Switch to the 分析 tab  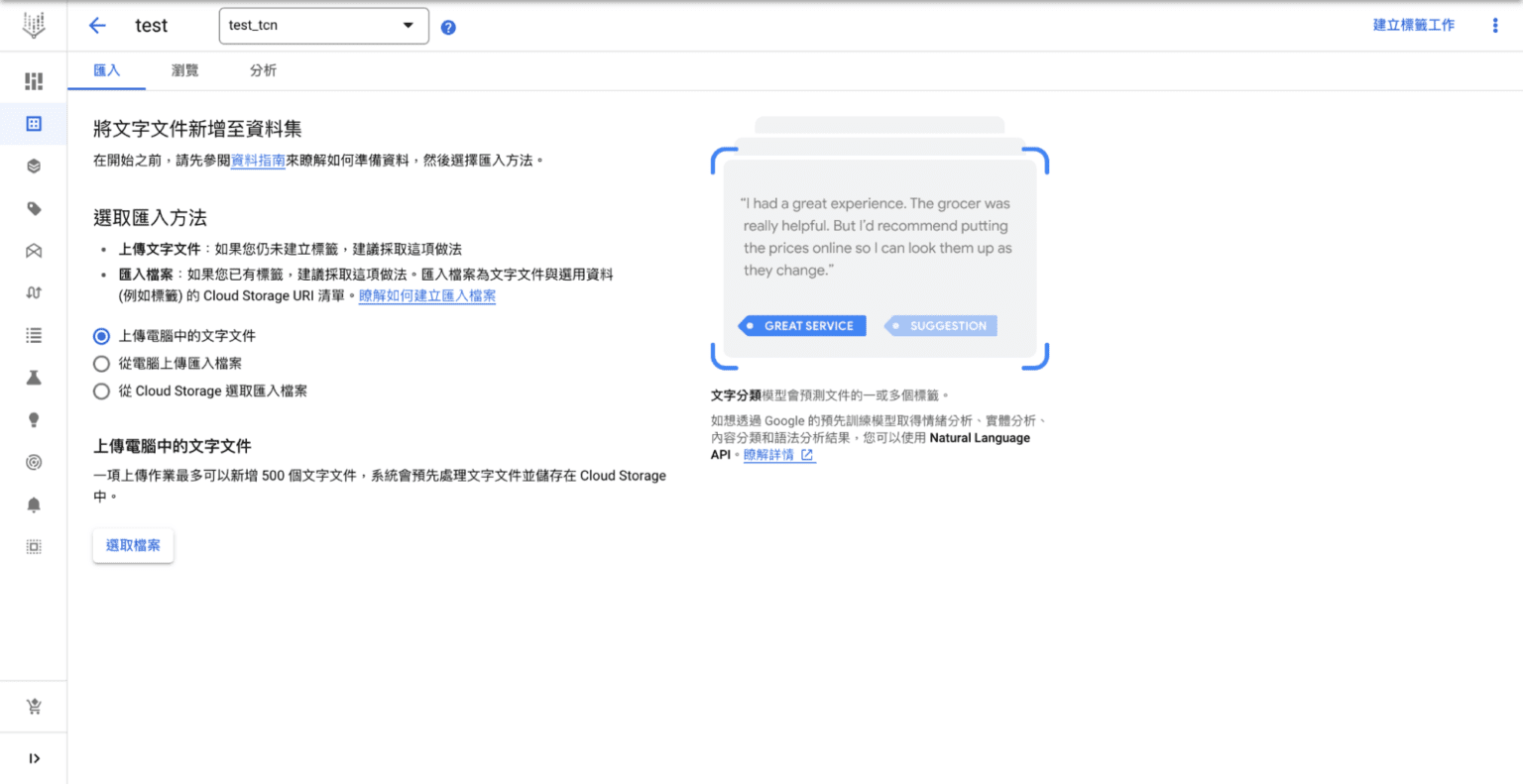pyautogui.click(x=264, y=70)
